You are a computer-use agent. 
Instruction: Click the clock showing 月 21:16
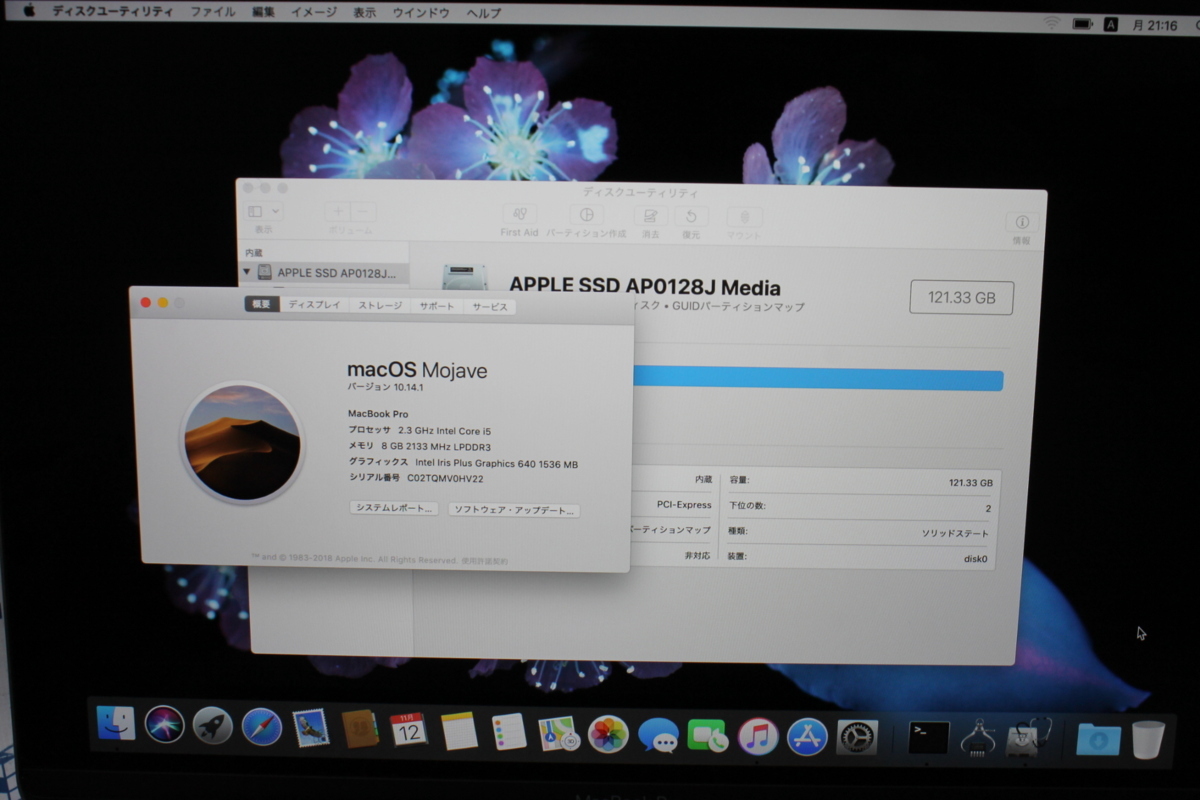1155,25
